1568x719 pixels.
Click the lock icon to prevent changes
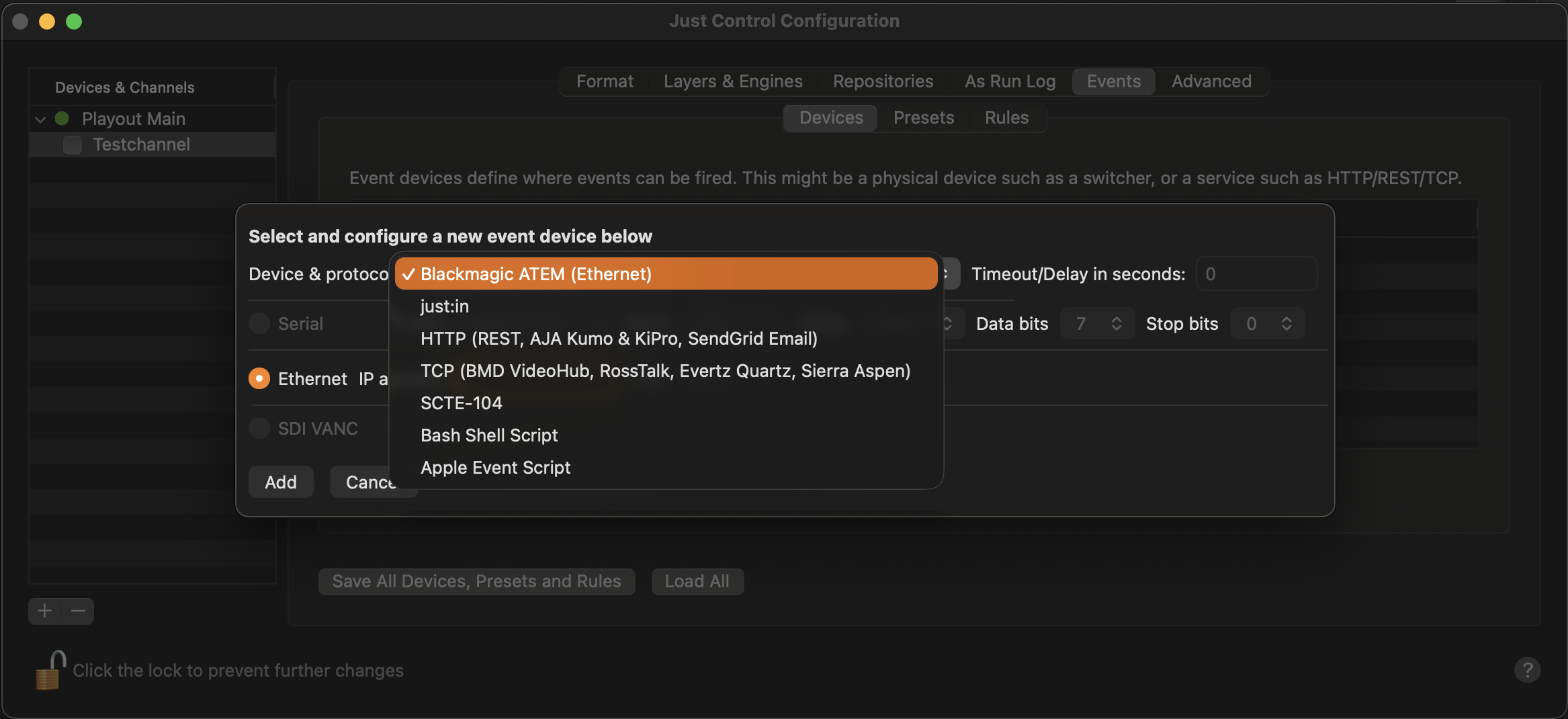50,670
